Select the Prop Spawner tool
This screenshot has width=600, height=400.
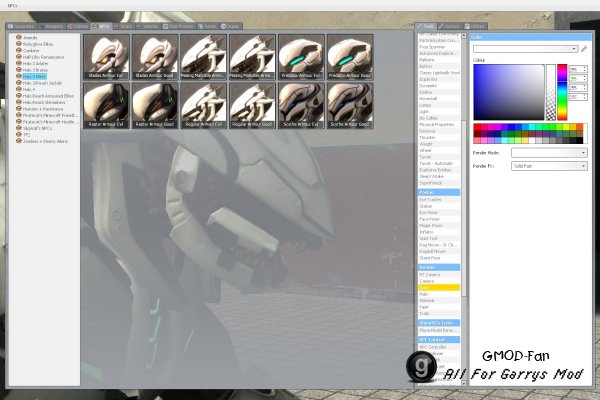[439, 47]
